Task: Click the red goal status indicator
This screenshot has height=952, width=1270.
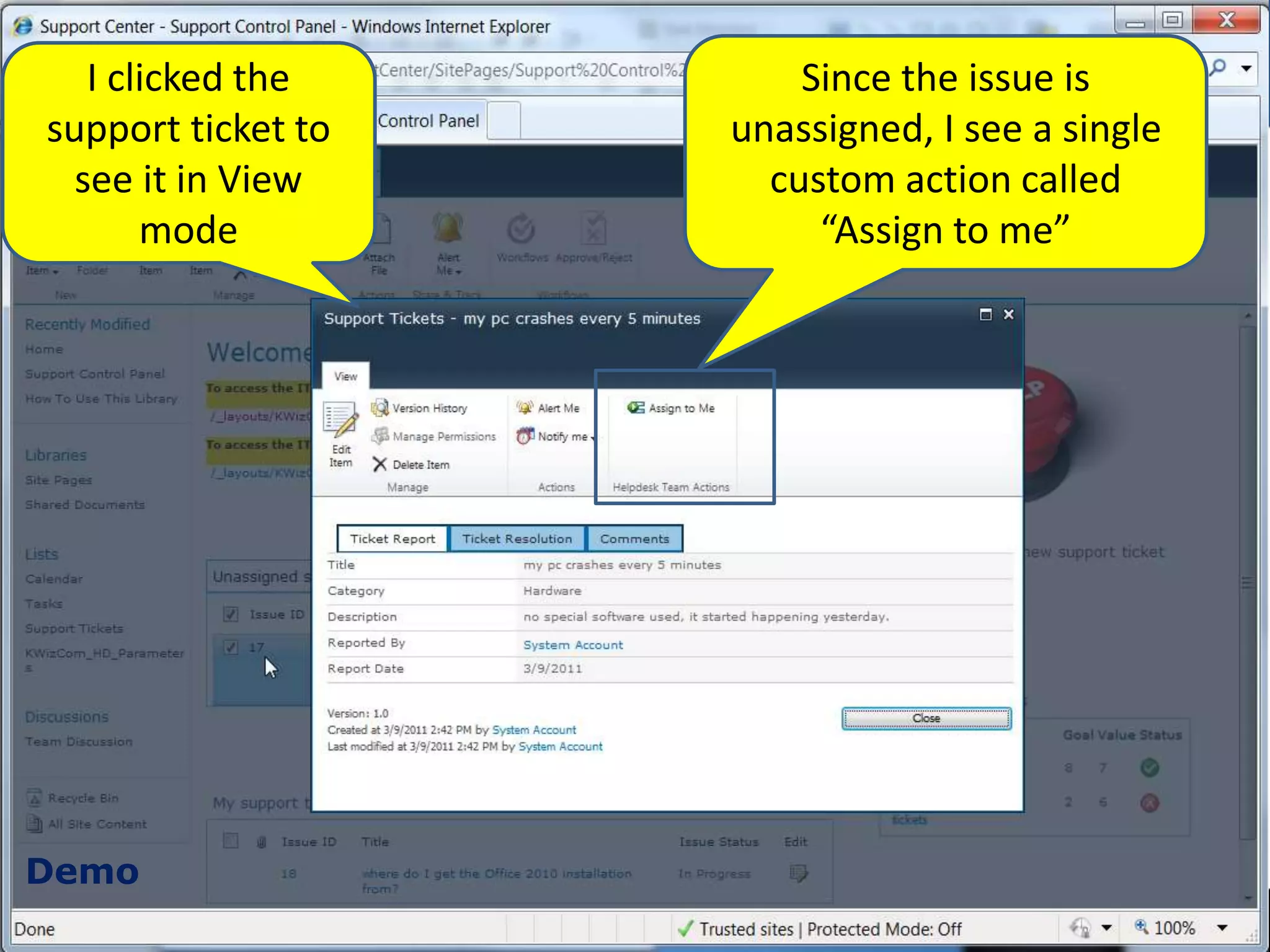Action: (x=1150, y=803)
